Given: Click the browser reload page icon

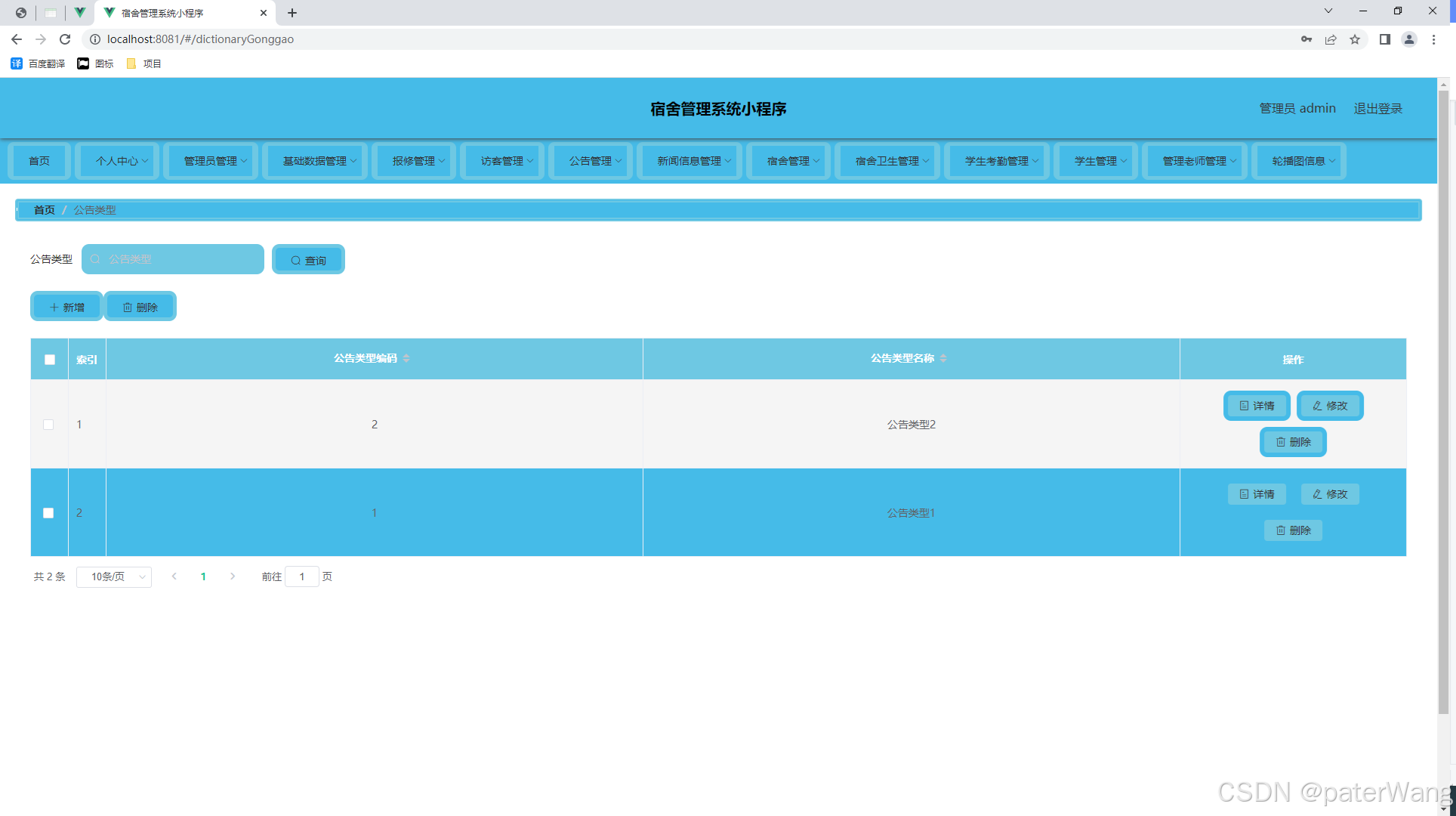Looking at the screenshot, I should tap(65, 39).
